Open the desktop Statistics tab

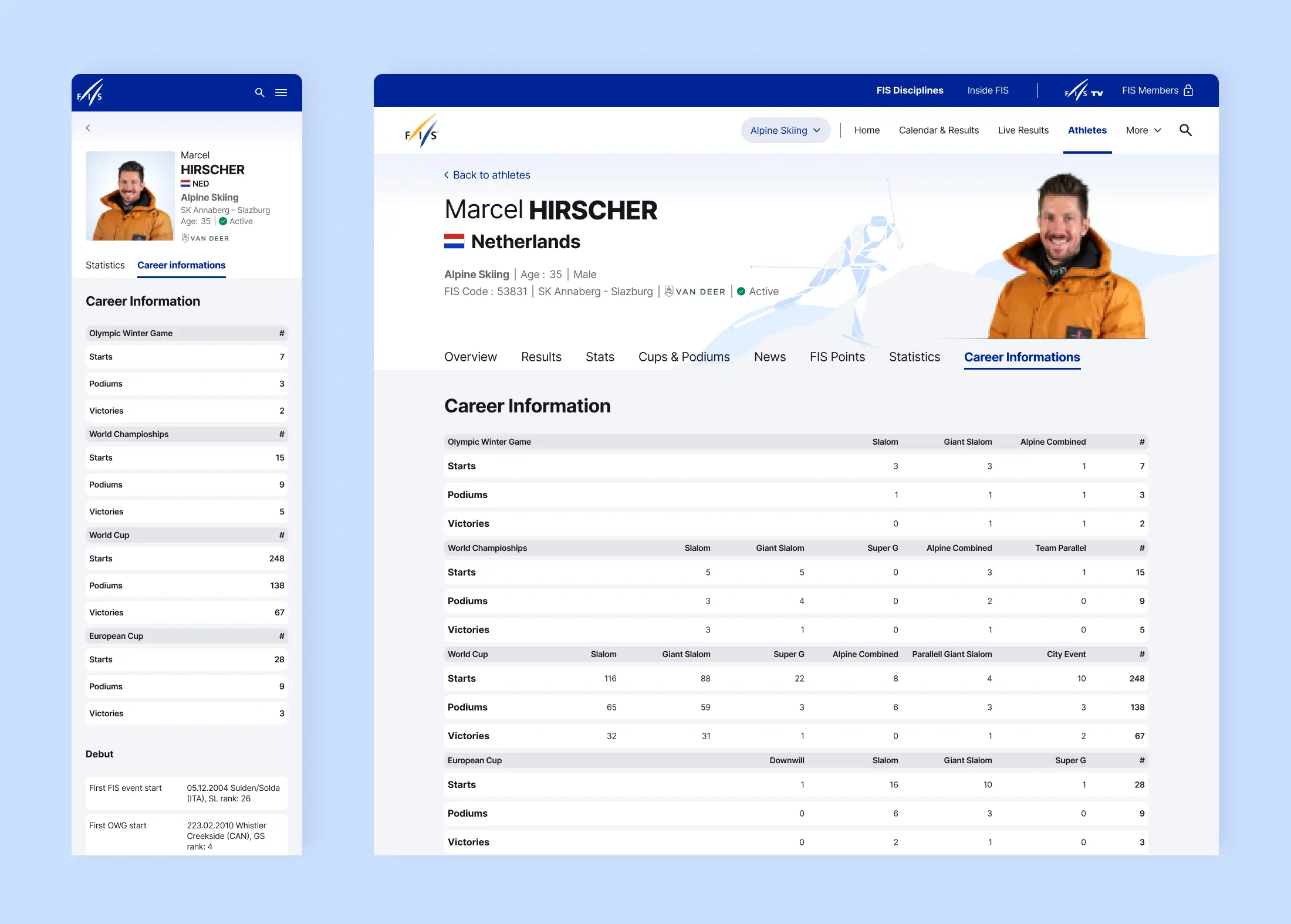click(914, 357)
